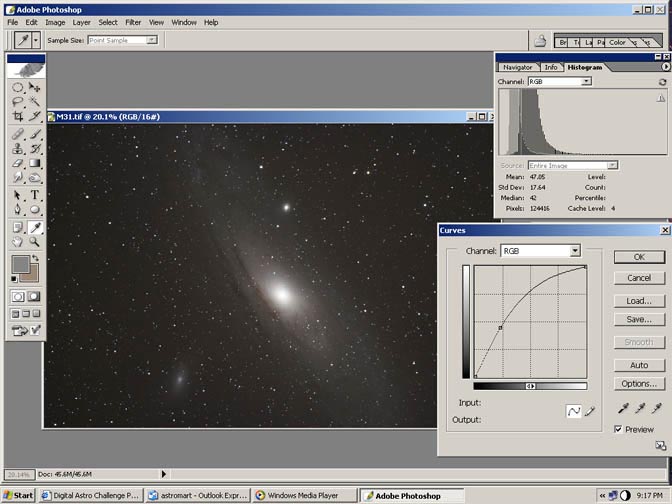Click the black point eyedropper in Curves
Viewport: 672px width, 504px height.
pos(623,408)
